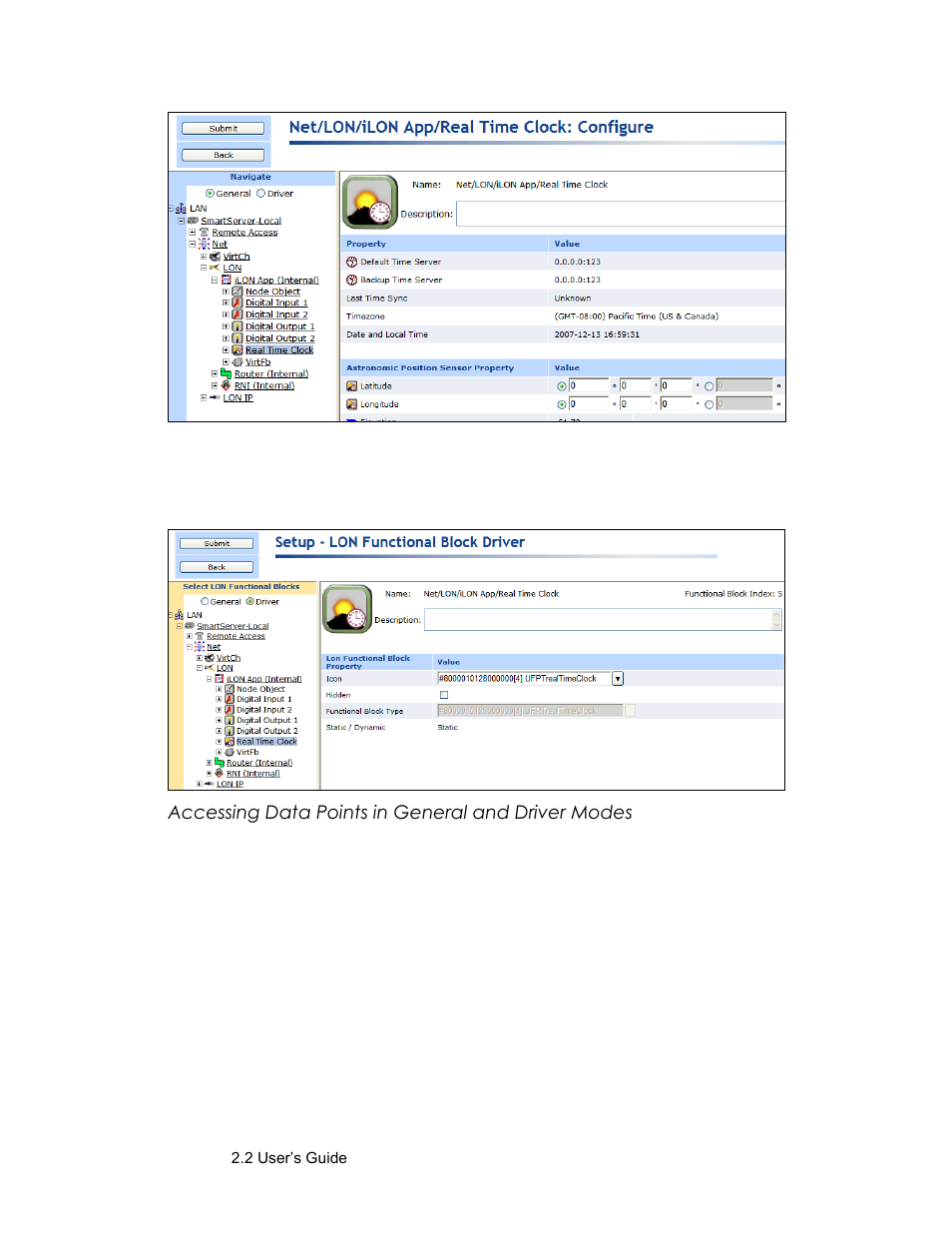Click the RNI icon in Configure tree
952x1233 pixels.
tap(227, 385)
